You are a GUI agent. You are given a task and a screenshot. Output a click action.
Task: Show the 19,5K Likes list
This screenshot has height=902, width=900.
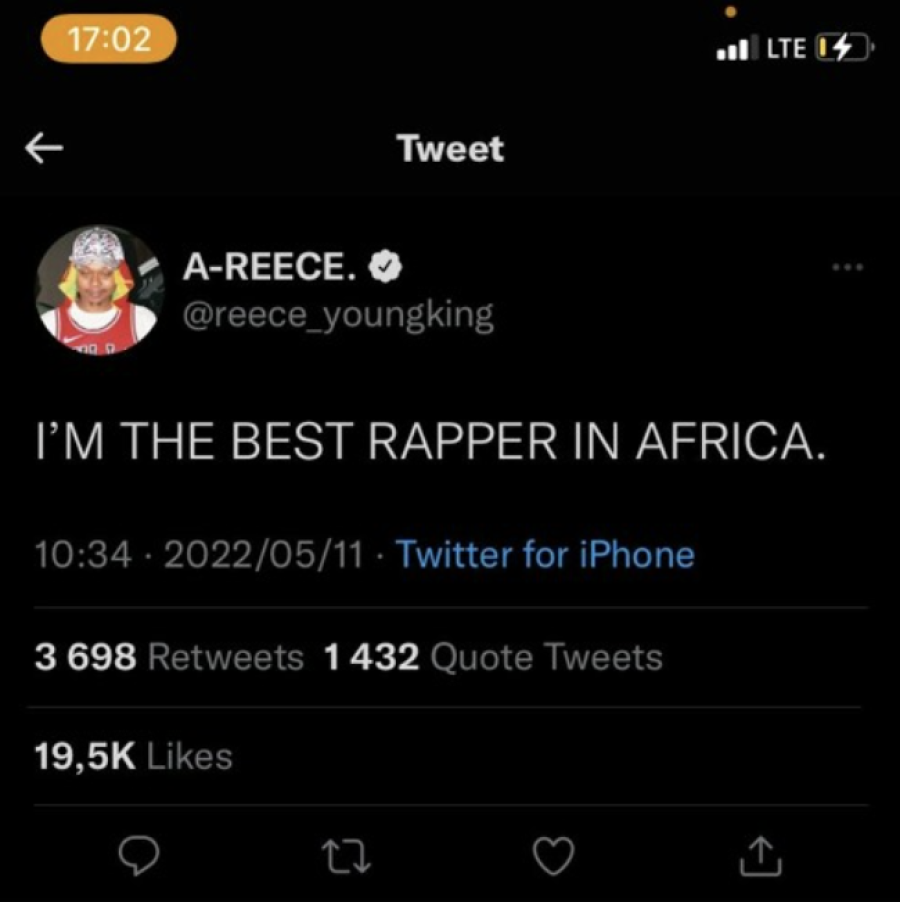(133, 756)
